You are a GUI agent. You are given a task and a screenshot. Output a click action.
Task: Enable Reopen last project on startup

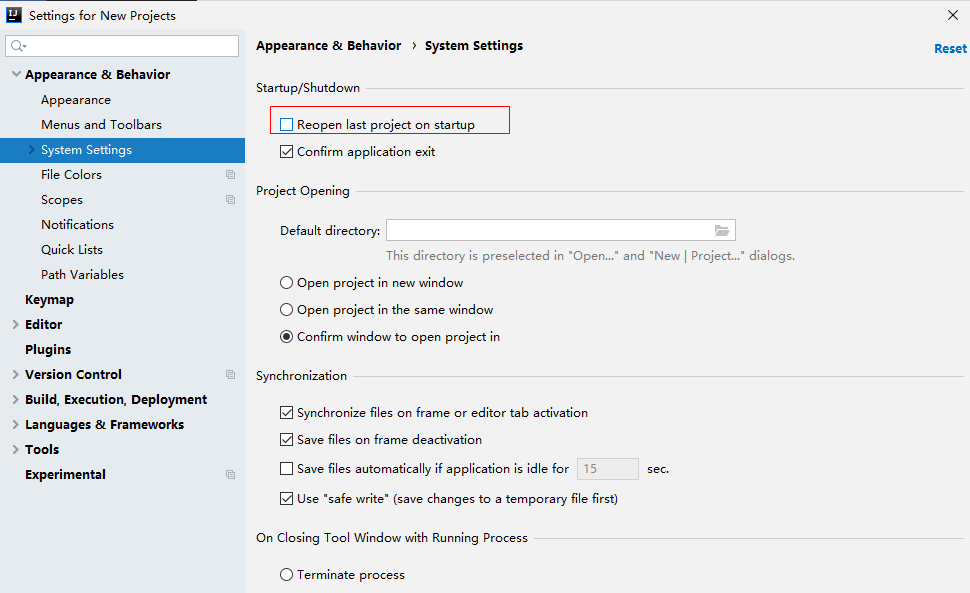(x=287, y=125)
